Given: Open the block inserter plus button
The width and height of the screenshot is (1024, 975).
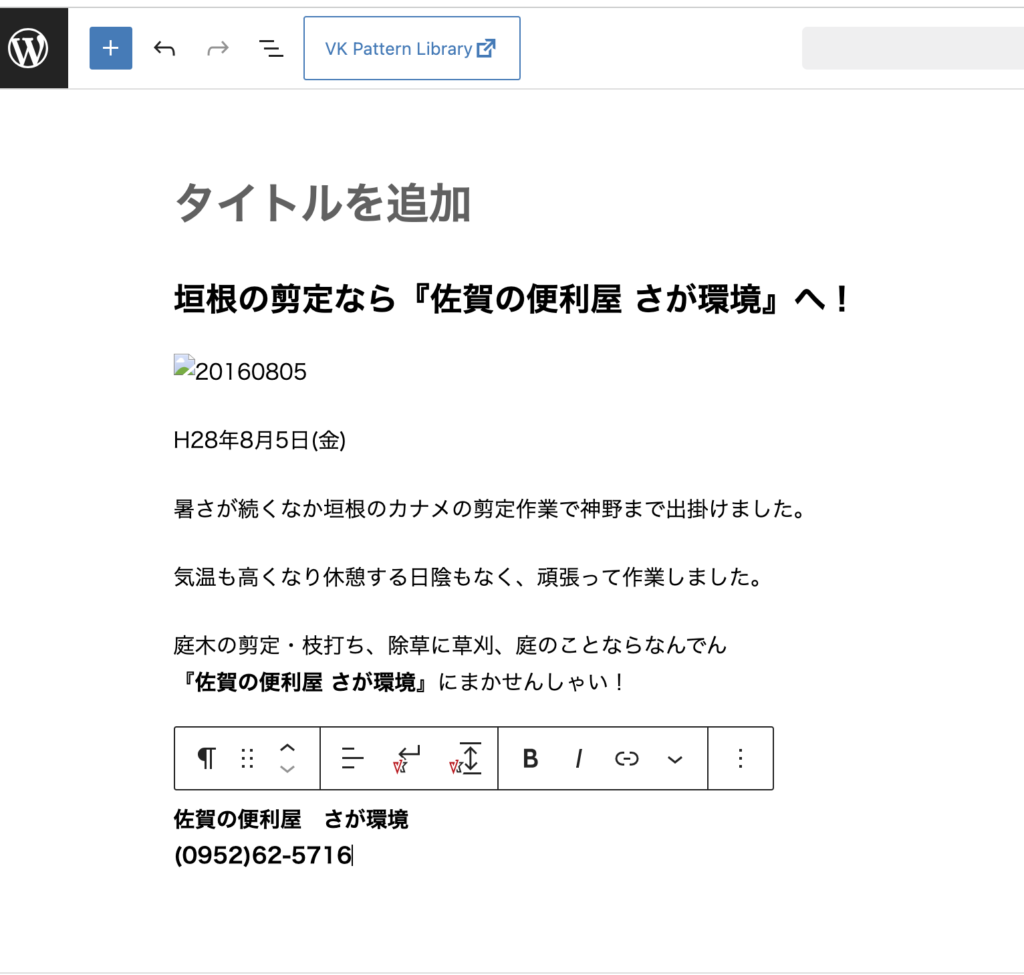Looking at the screenshot, I should tap(110, 48).
